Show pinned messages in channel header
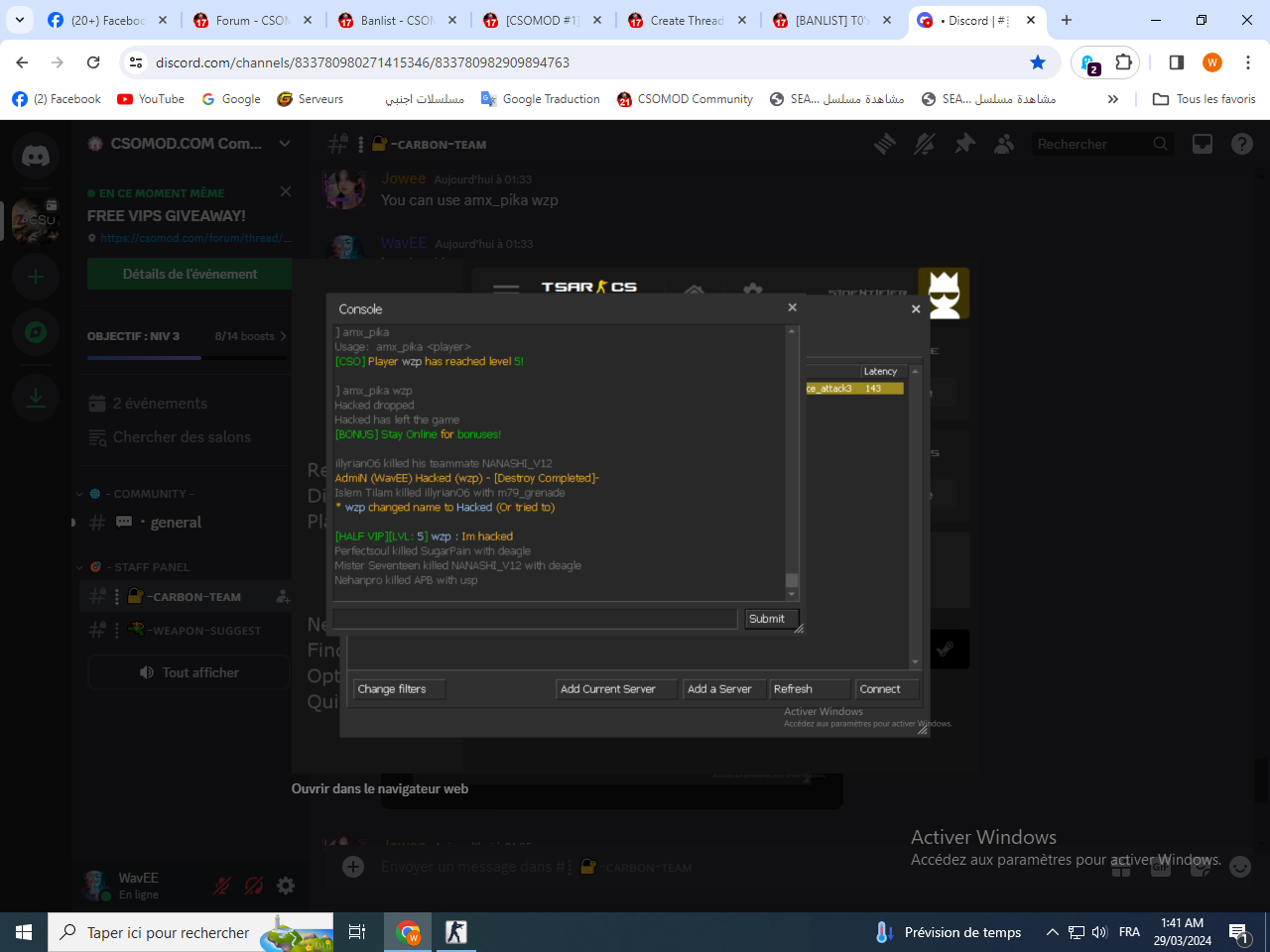The height and width of the screenshot is (952, 1270). 964,145
